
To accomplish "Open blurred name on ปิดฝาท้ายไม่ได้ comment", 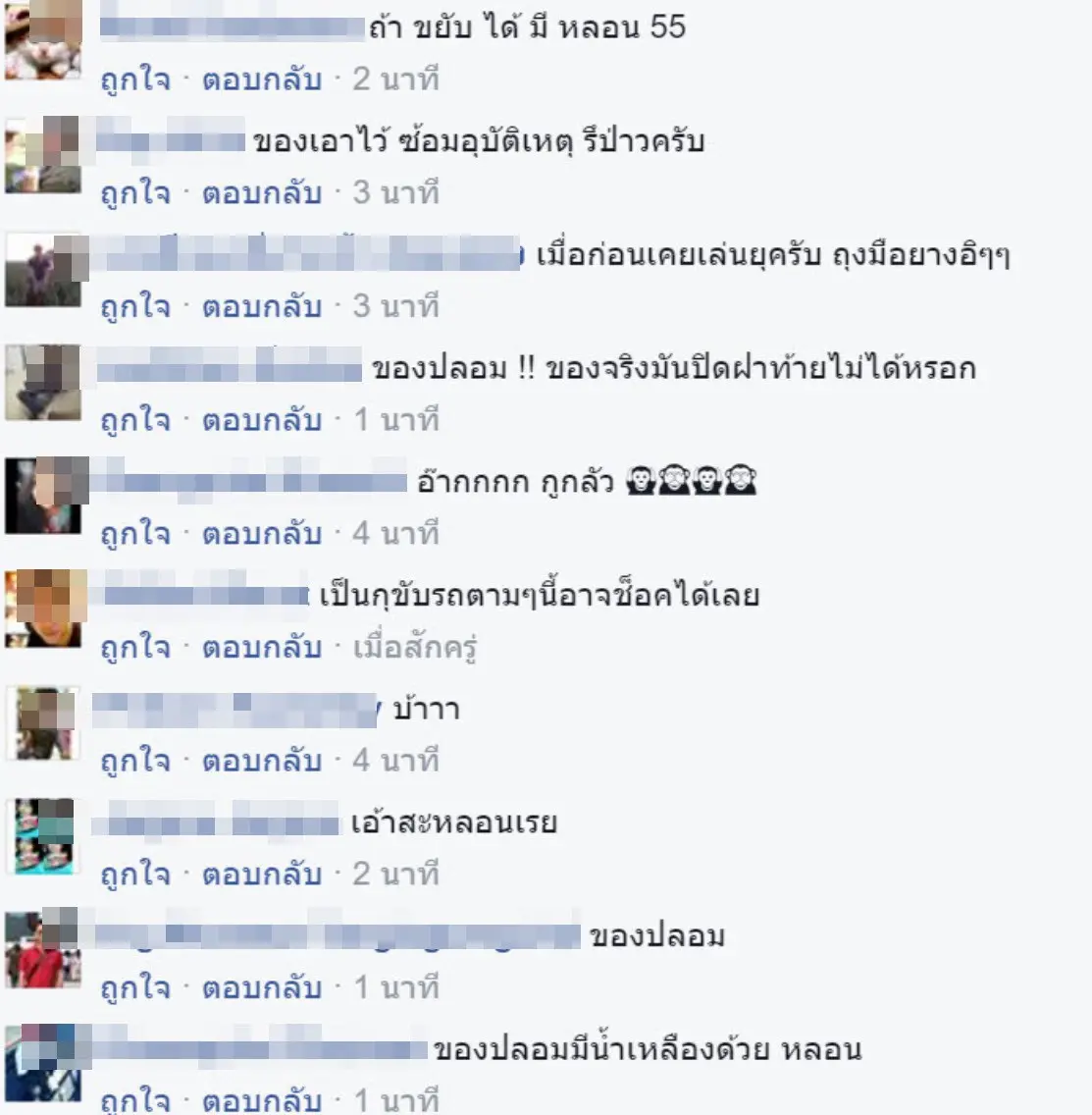I will [x=229, y=366].
